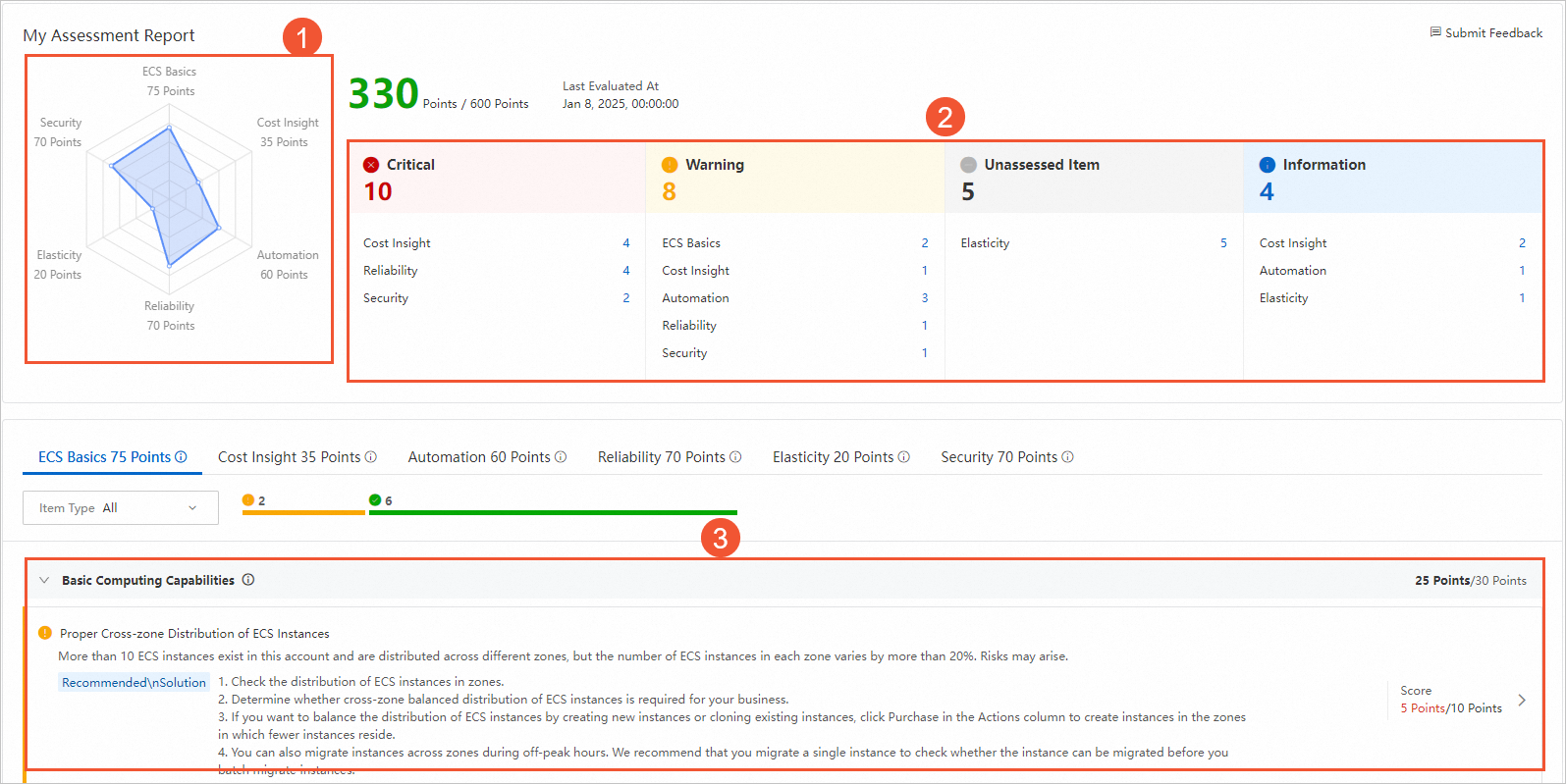Click the red Critical total 10

point(378,191)
